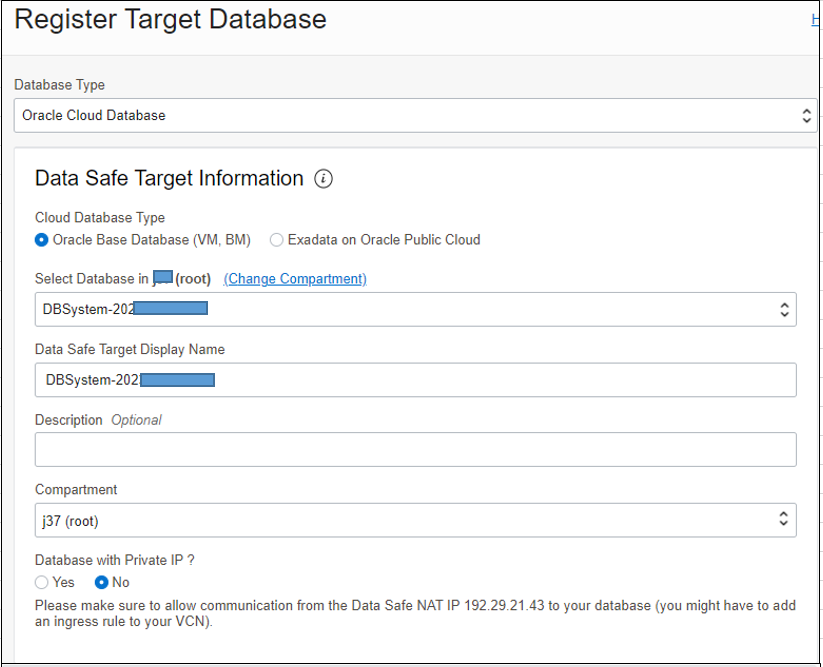Click the Database with Private IP question label
This screenshot has width=823, height=667.
[114, 560]
